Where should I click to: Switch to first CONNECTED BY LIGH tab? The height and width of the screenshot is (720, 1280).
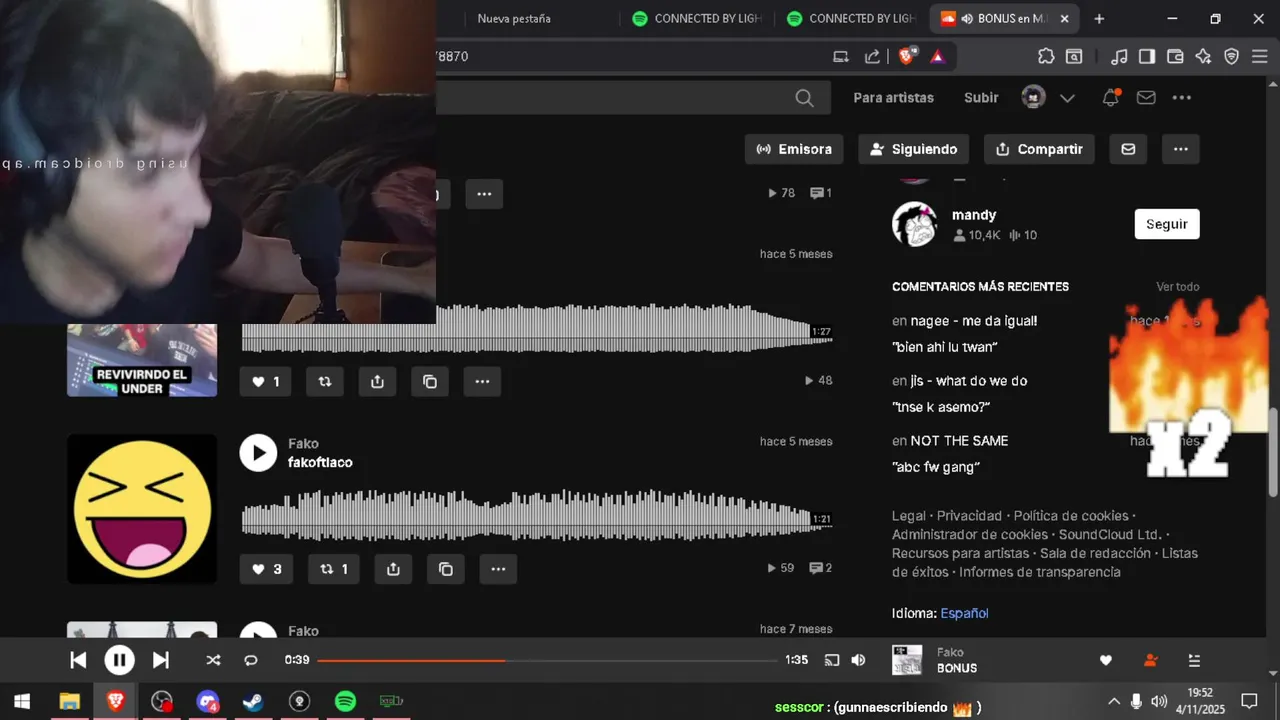(698, 18)
